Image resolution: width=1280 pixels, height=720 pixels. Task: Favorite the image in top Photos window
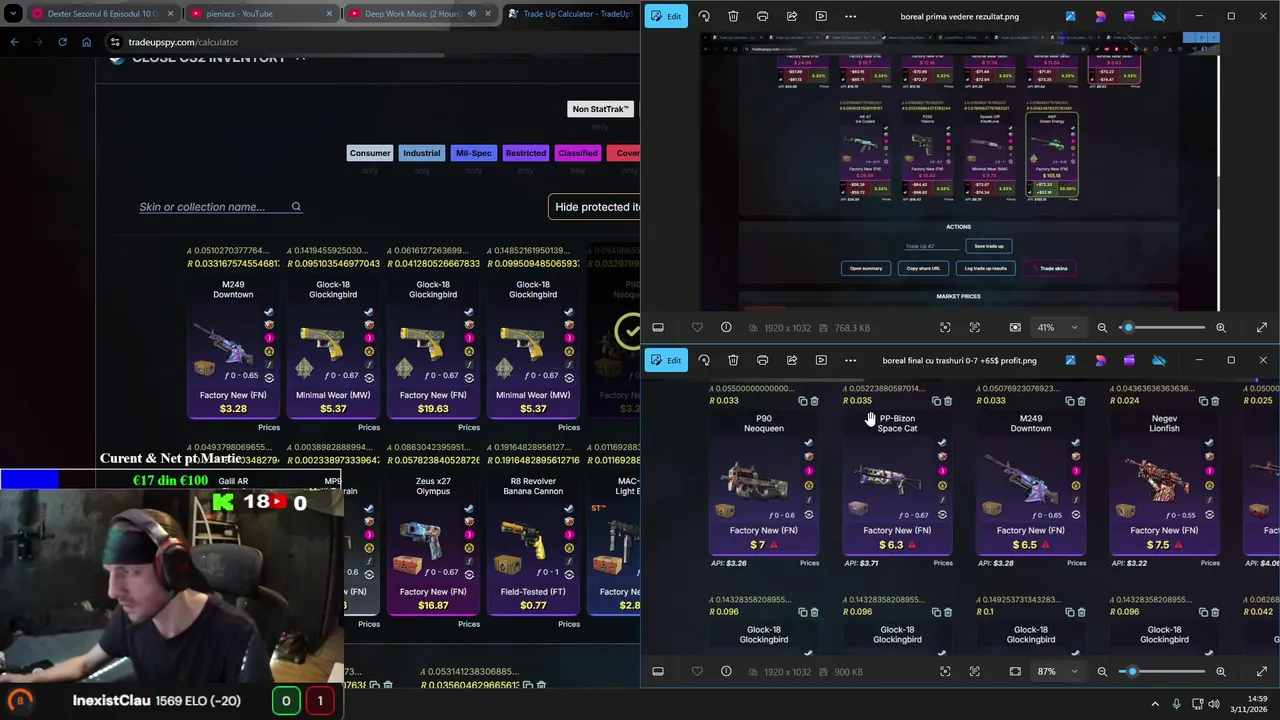697,327
